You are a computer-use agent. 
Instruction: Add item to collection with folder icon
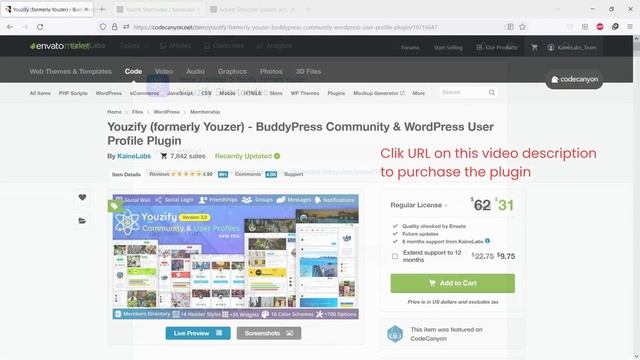82,221
